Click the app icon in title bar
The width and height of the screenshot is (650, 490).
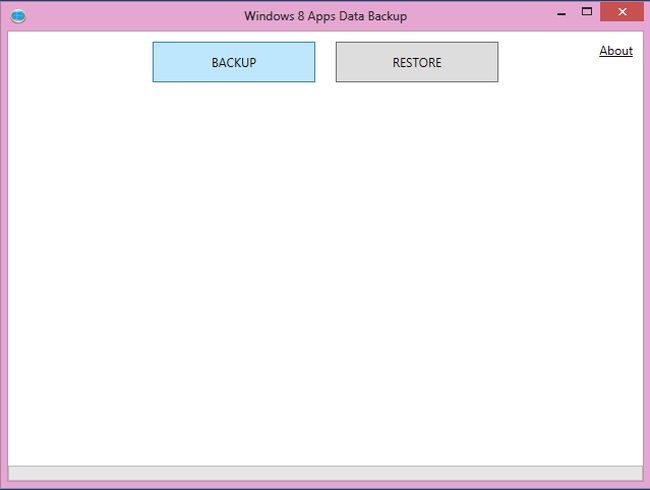coord(18,17)
